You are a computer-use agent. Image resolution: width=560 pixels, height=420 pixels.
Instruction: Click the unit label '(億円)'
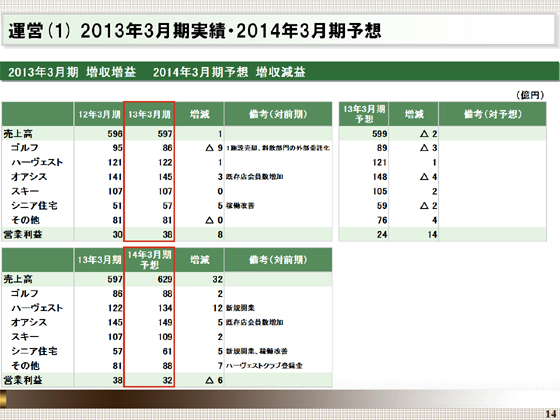coord(530,95)
